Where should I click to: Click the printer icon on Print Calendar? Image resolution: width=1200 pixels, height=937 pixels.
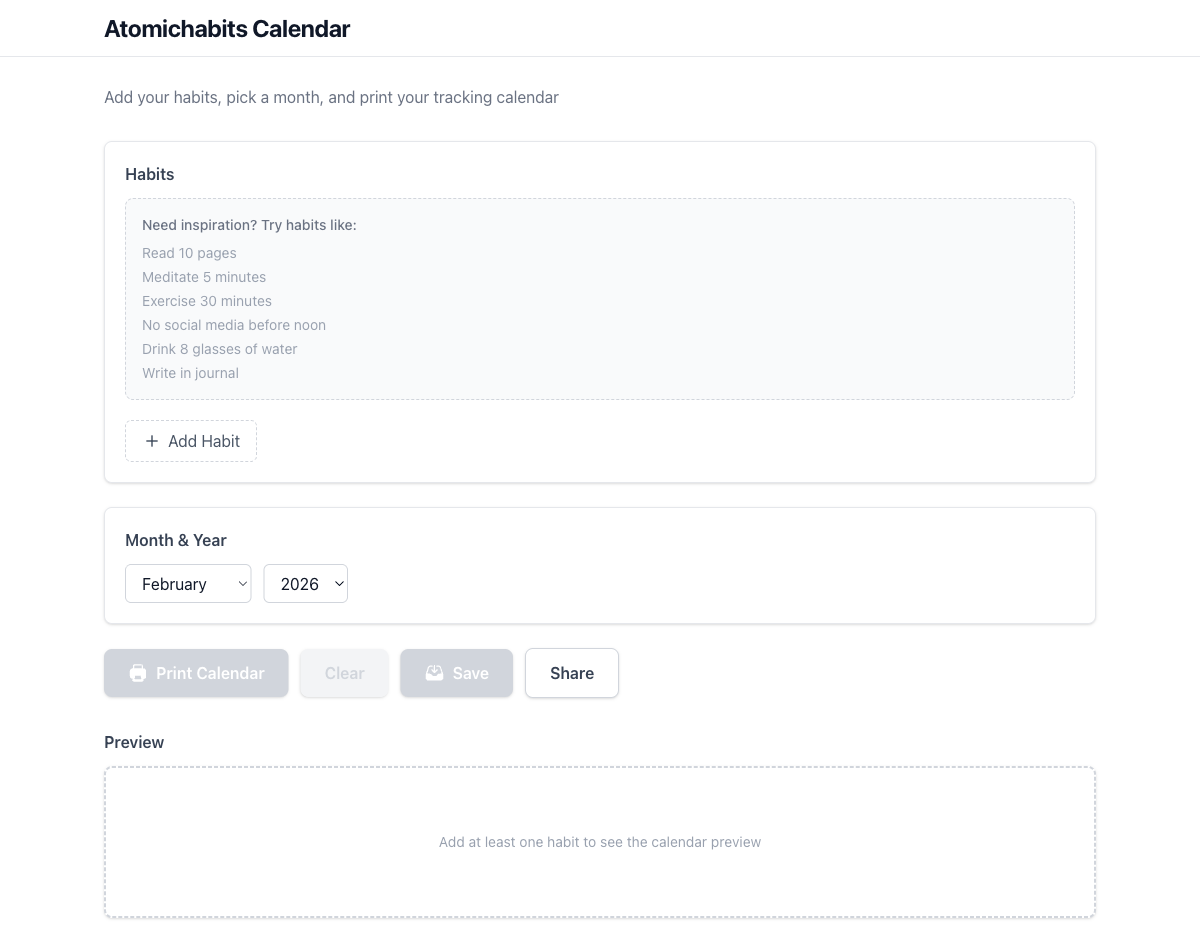(x=137, y=673)
